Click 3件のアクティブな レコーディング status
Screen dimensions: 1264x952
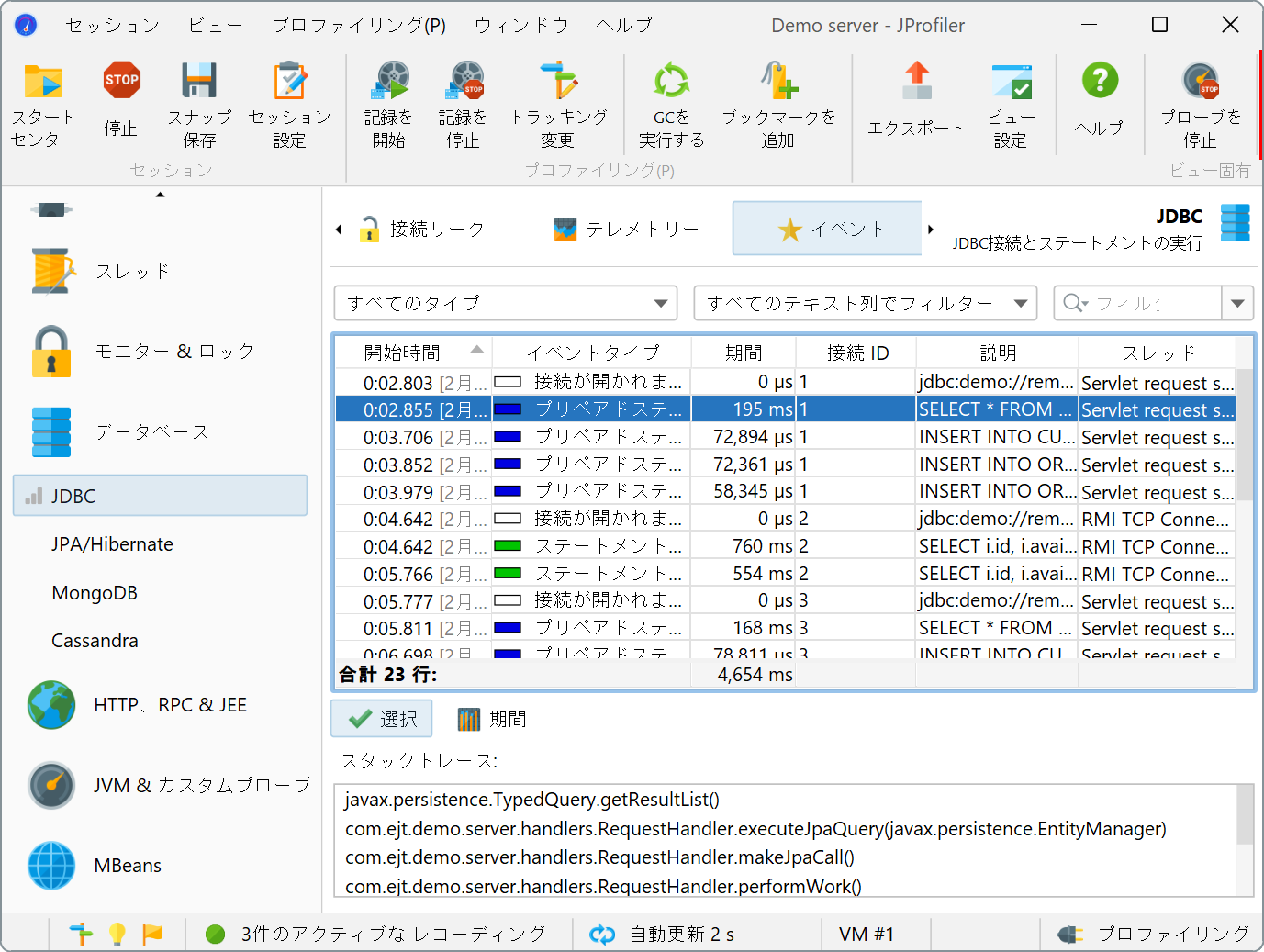point(393,935)
